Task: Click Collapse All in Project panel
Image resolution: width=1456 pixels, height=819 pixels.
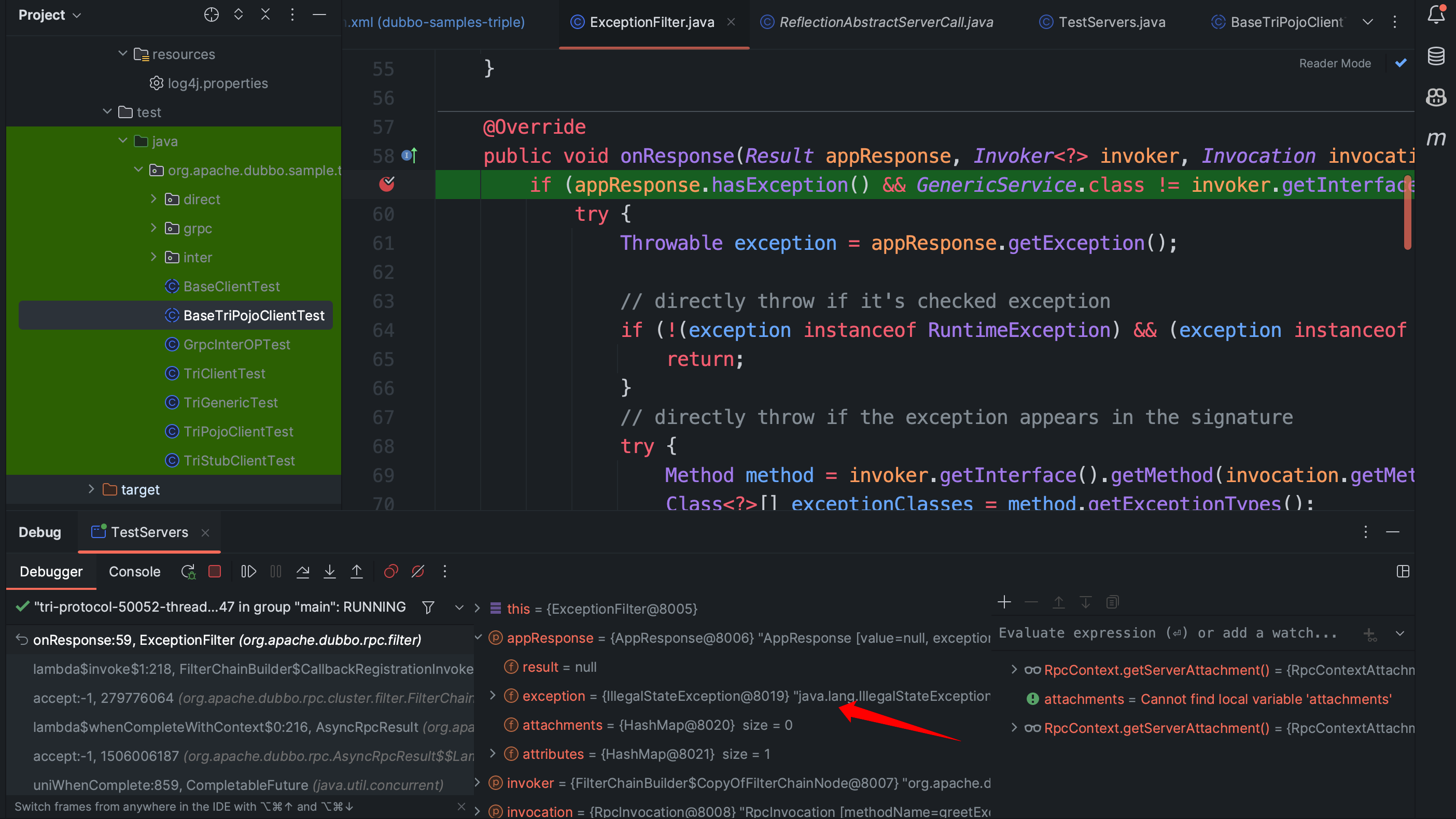Action: coord(265,15)
